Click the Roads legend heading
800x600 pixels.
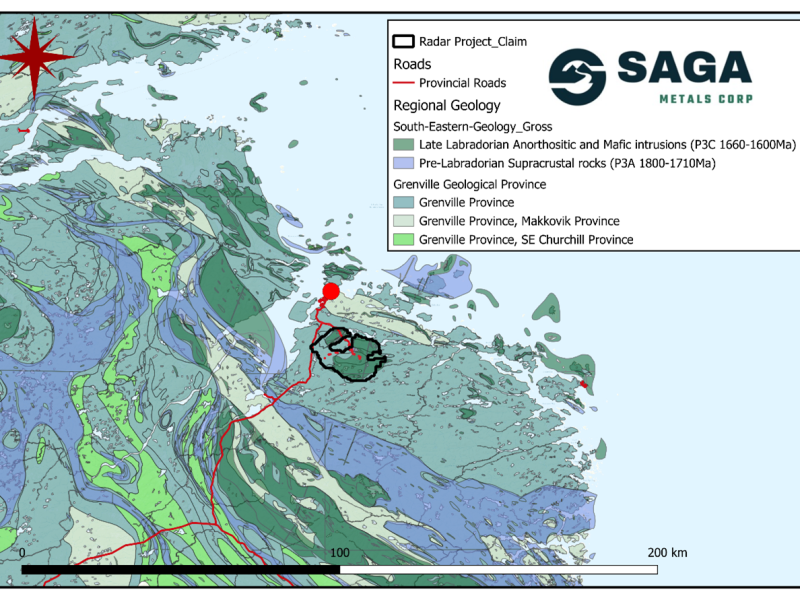413,63
